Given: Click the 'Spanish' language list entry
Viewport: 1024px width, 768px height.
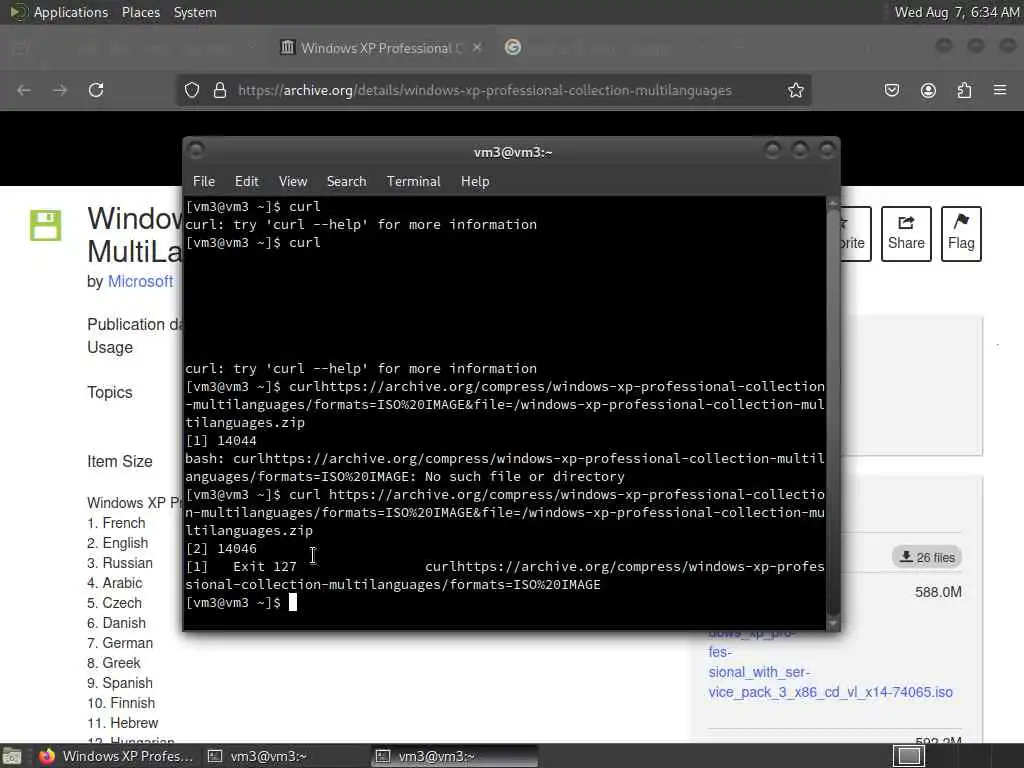Looking at the screenshot, I should (120, 683).
